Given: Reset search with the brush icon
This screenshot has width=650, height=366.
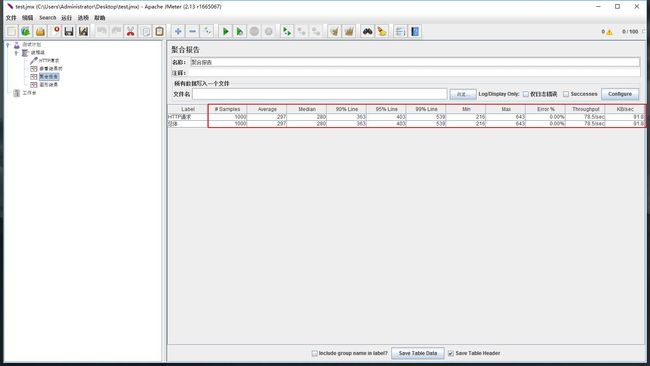Looking at the screenshot, I should click(382, 32).
